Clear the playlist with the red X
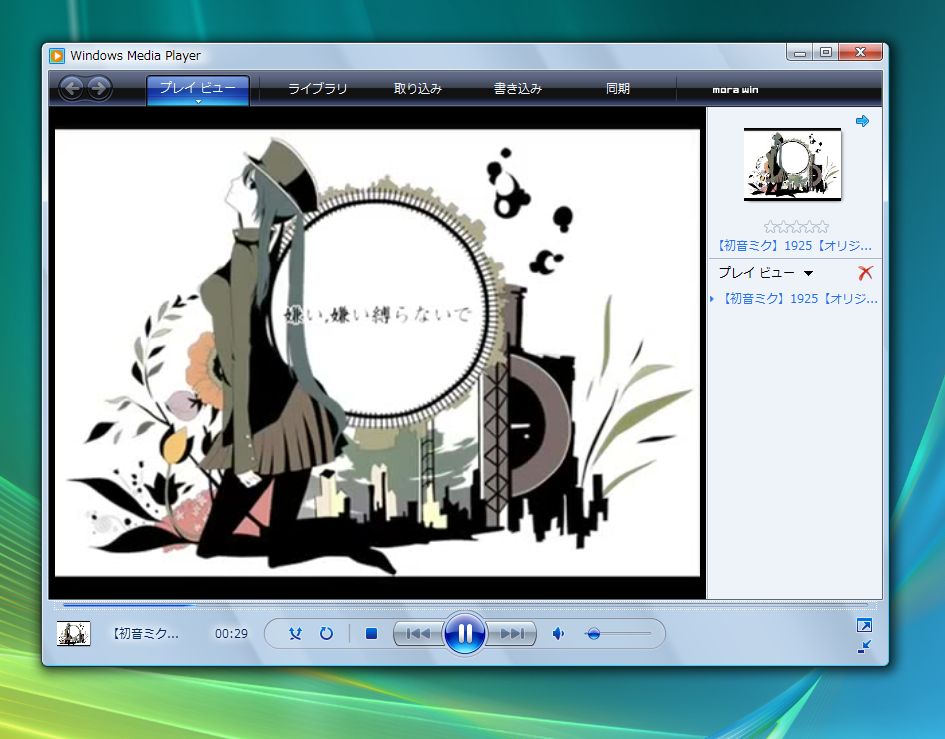 865,273
